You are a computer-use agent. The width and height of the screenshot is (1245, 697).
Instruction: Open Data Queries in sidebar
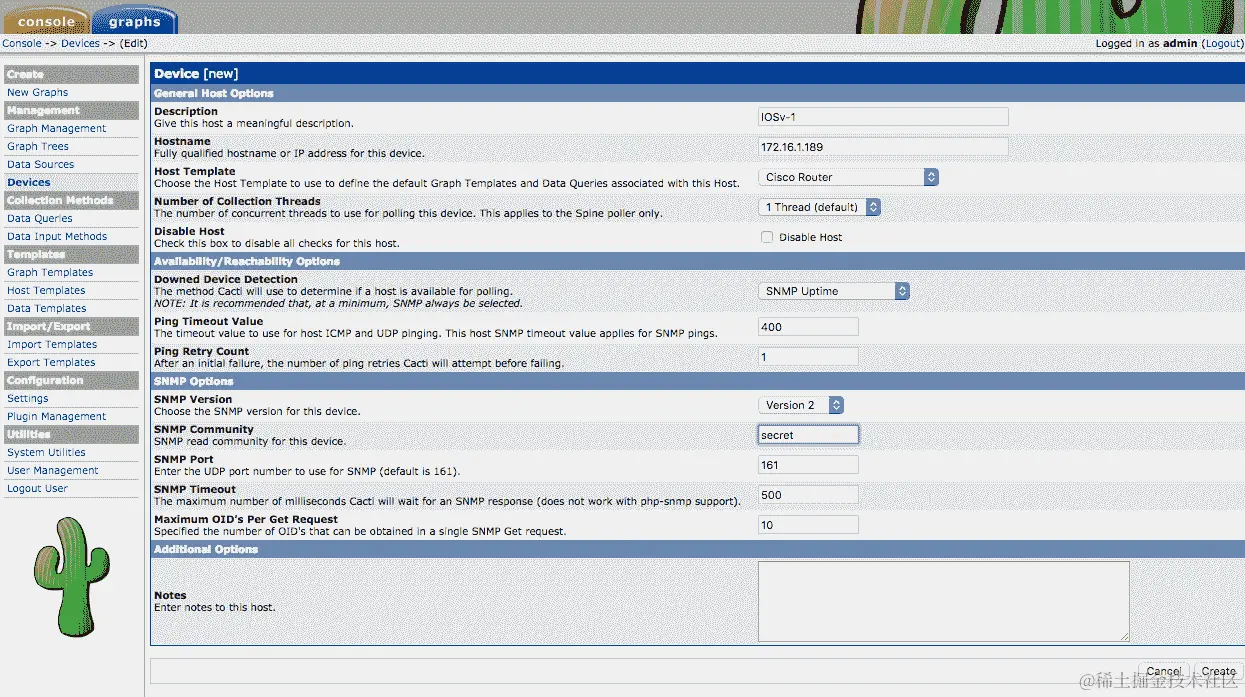coord(40,218)
